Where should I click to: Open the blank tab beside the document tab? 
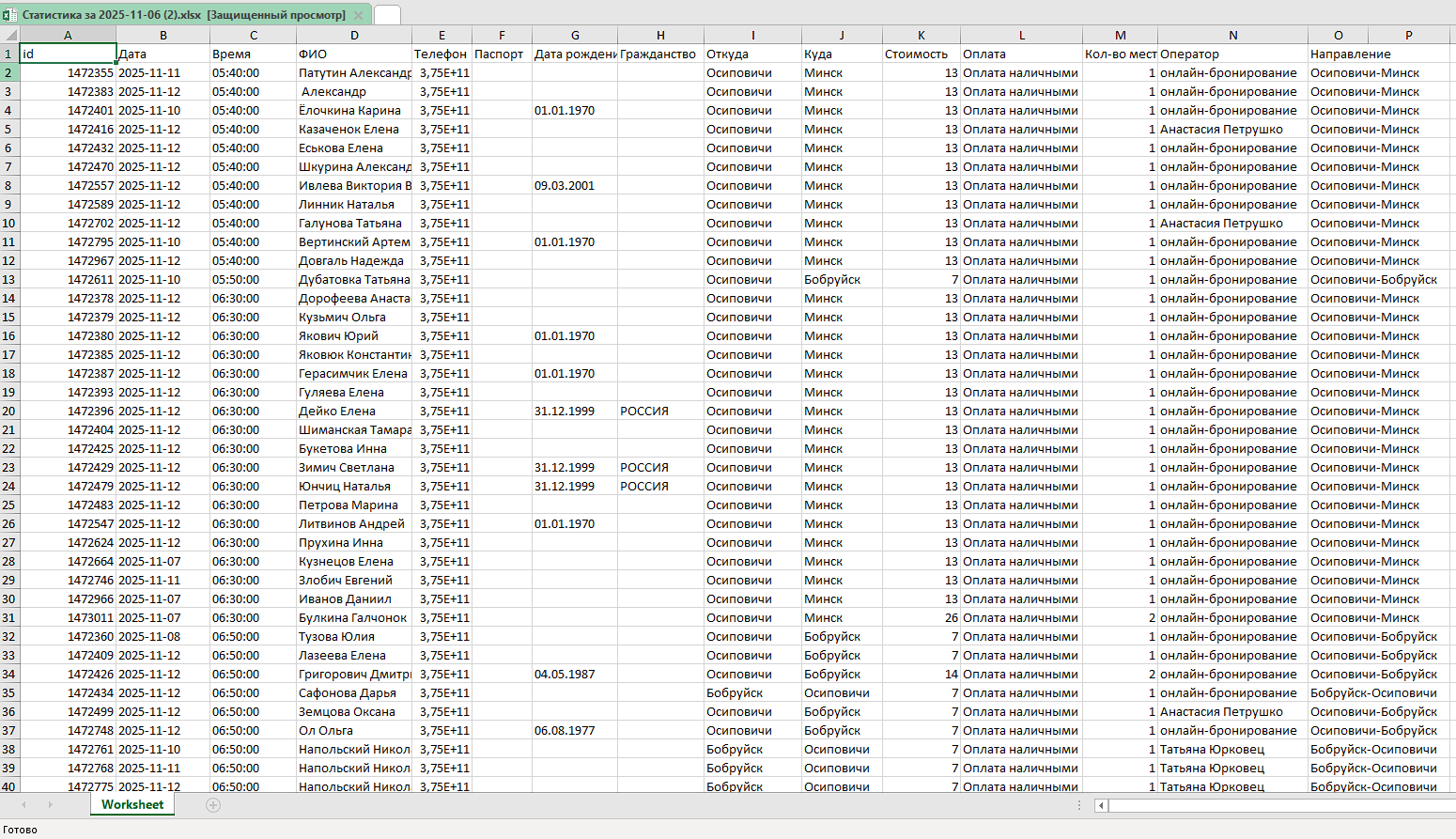tap(387, 15)
